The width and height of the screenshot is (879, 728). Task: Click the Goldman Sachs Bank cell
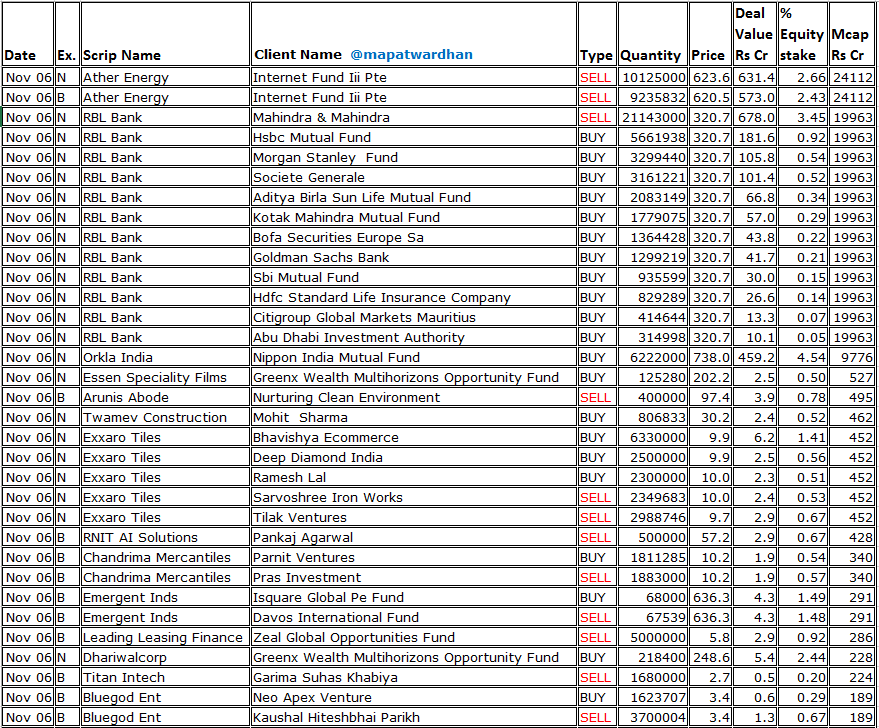[x=414, y=258]
